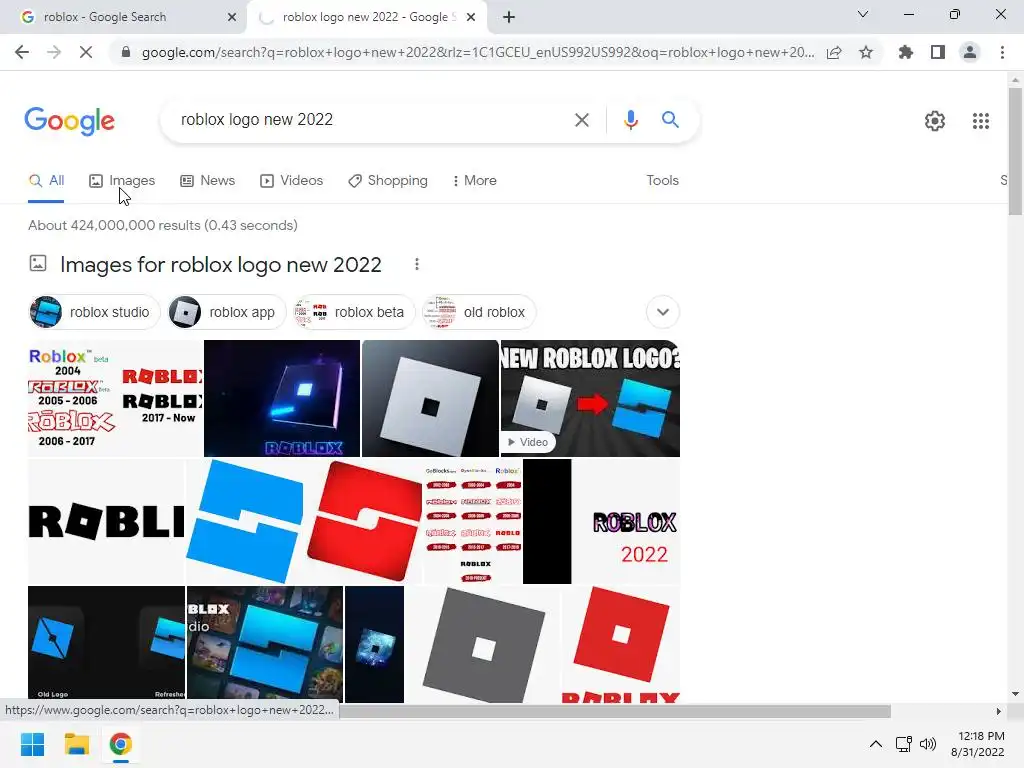Close the 'roblox - Google Search' tab
This screenshot has width=1024, height=768.
(232, 17)
